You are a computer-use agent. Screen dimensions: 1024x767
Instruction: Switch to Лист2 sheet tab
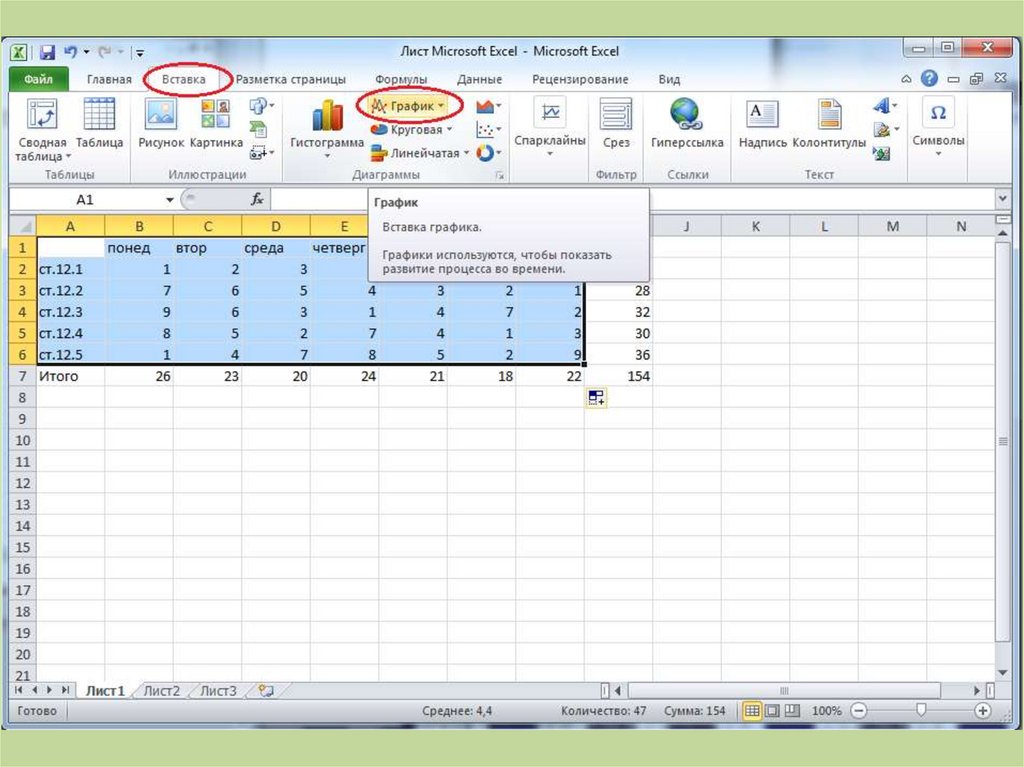(162, 690)
